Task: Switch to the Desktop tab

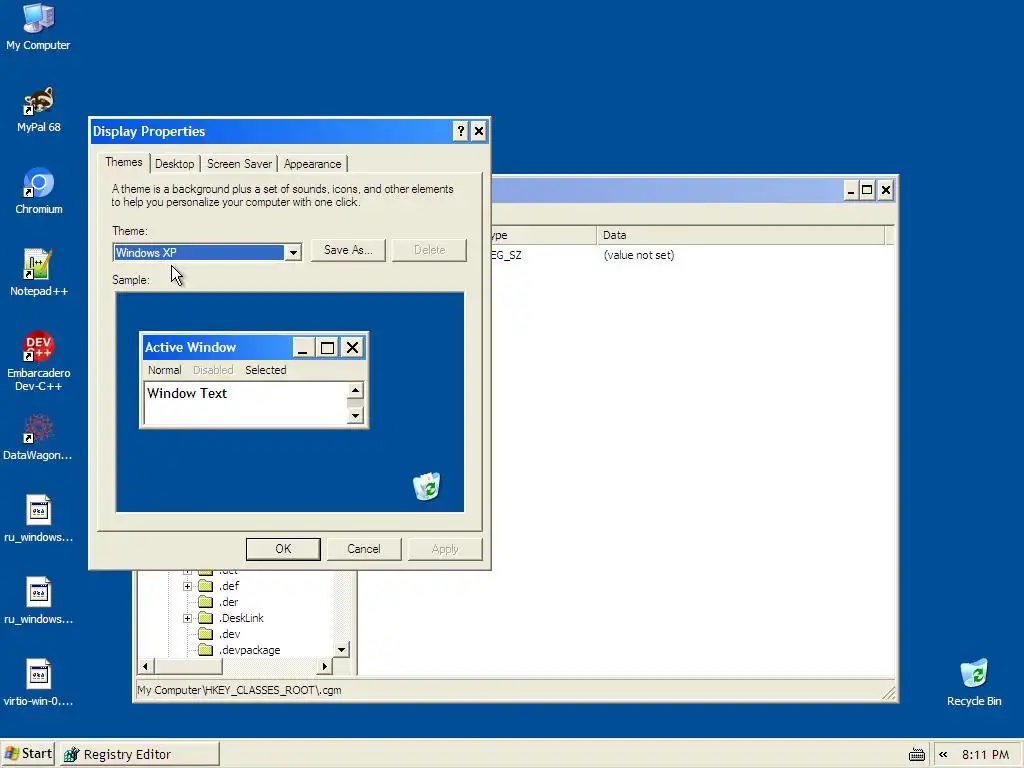Action: 174,164
